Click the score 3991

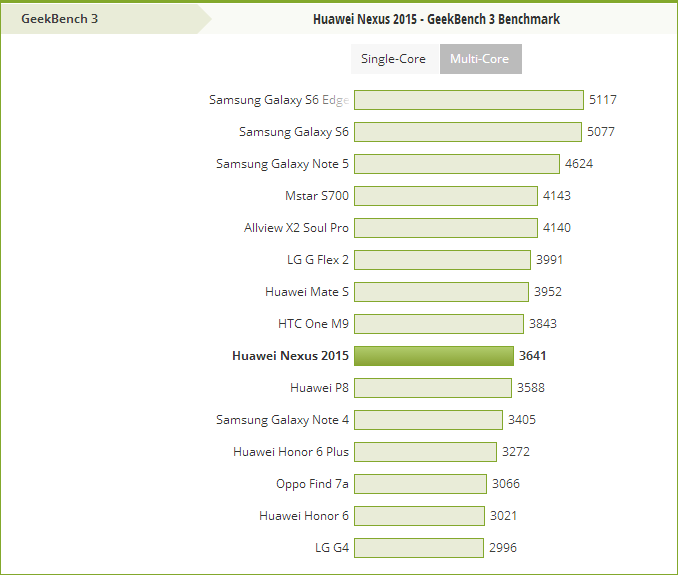[x=550, y=260]
